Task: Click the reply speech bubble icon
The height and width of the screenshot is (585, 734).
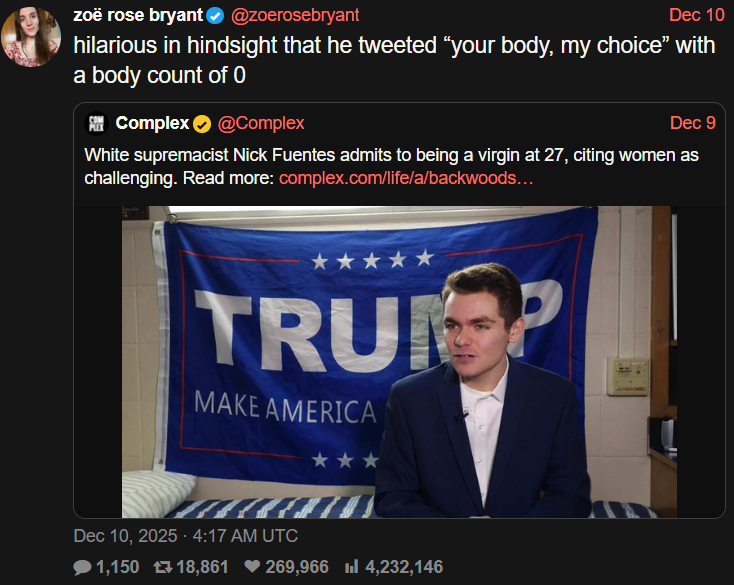Action: click(x=82, y=567)
